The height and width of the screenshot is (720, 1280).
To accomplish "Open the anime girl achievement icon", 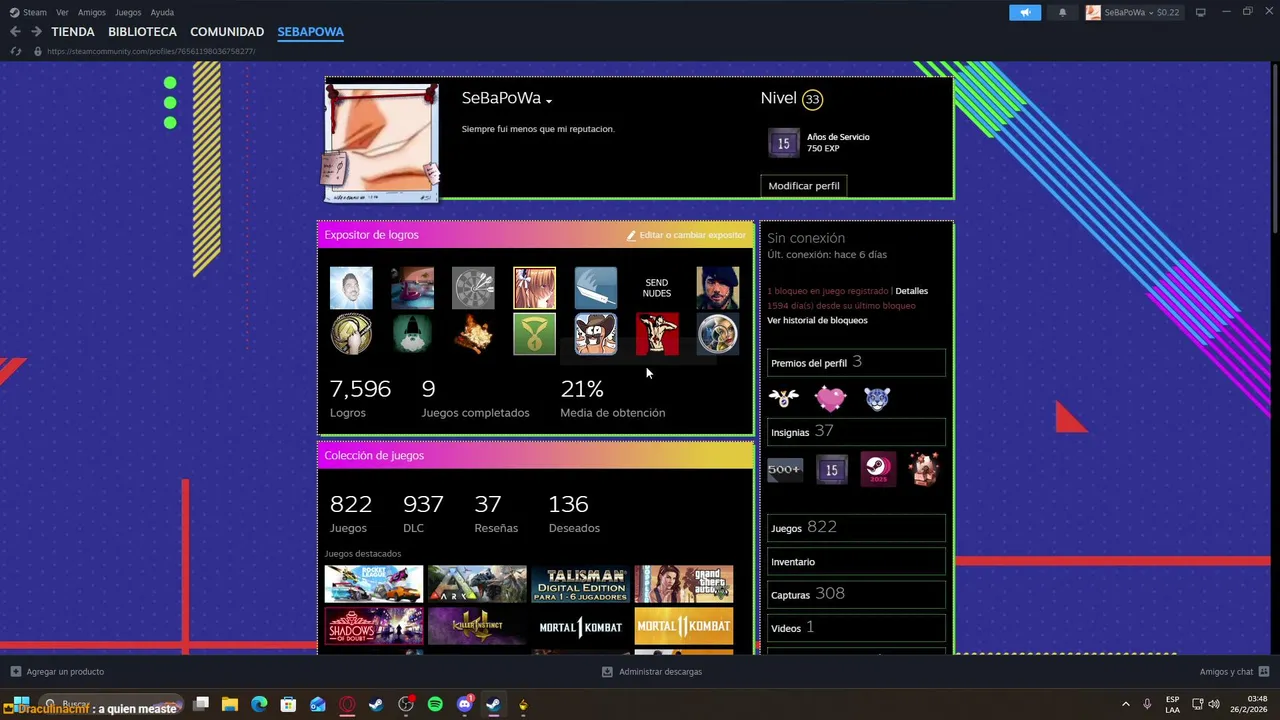I will coord(534,288).
